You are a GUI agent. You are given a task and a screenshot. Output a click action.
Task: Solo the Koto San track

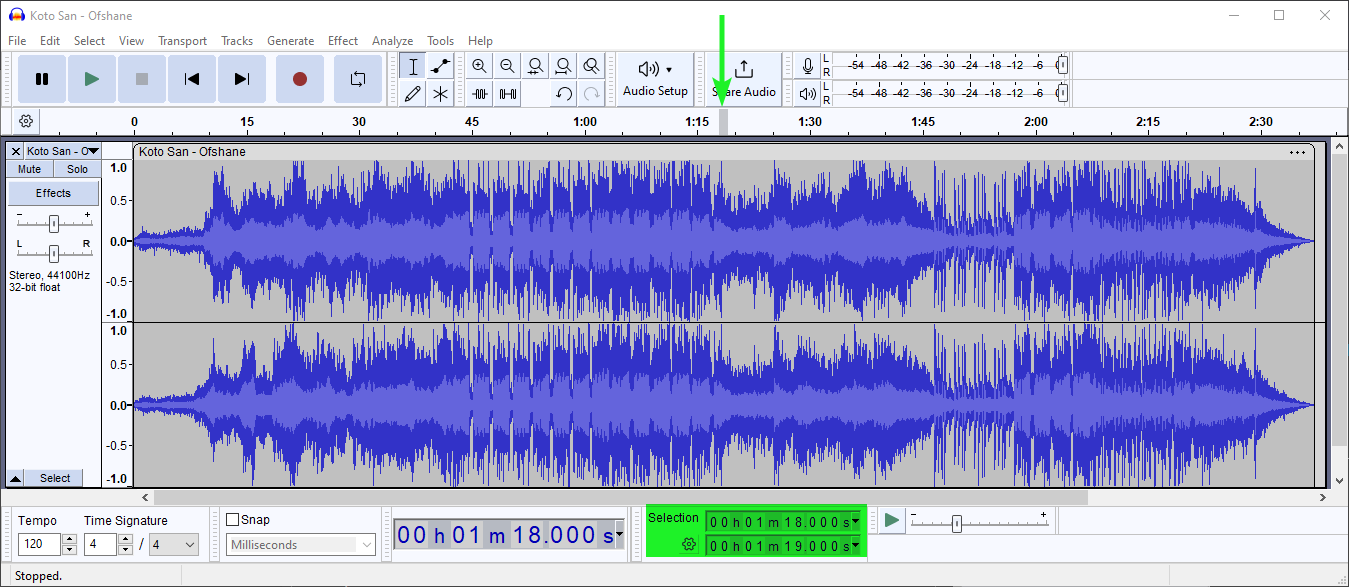click(77, 169)
